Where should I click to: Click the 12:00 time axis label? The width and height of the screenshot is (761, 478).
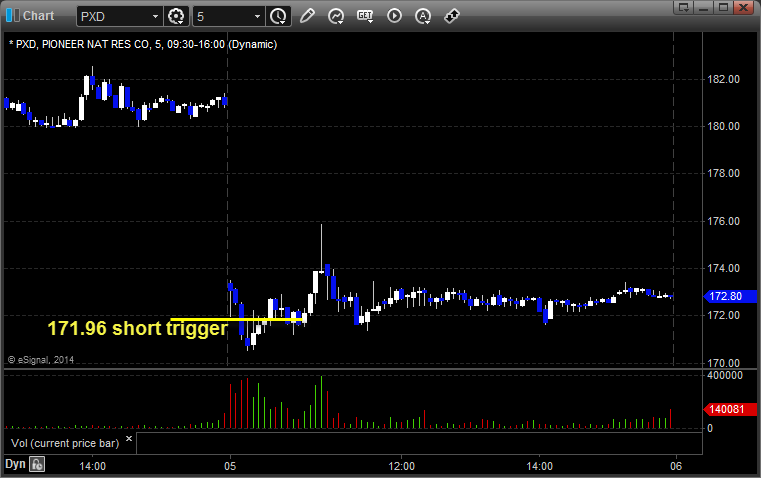coord(401,466)
